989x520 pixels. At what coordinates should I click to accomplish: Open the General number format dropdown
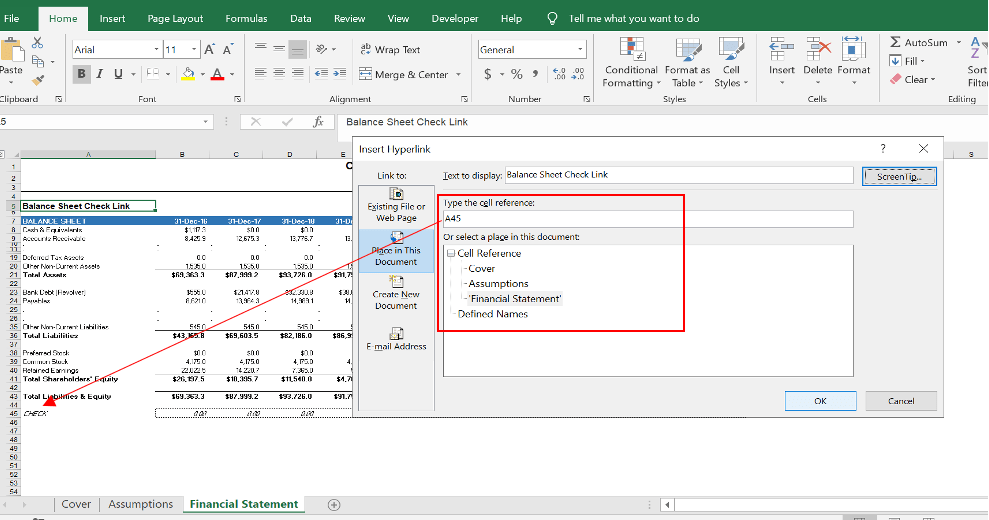point(579,49)
